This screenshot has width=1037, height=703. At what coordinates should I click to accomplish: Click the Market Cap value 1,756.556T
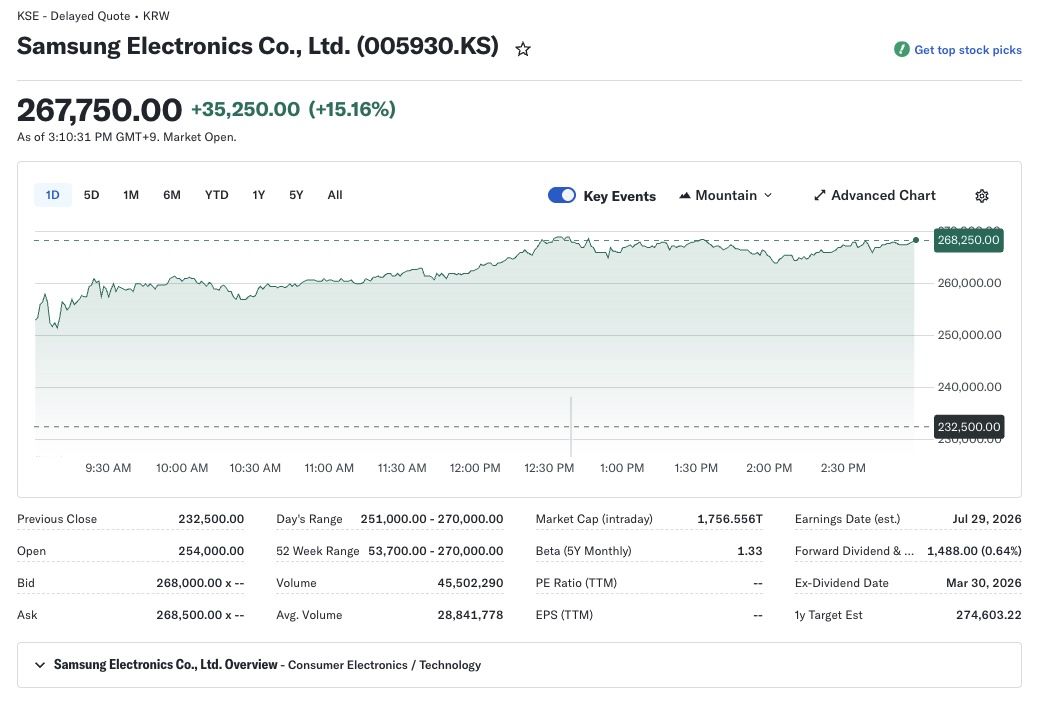pos(729,519)
